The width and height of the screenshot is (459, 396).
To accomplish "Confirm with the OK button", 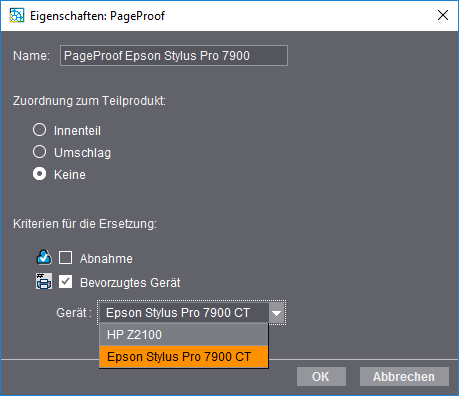I will pyautogui.click(x=321, y=377).
